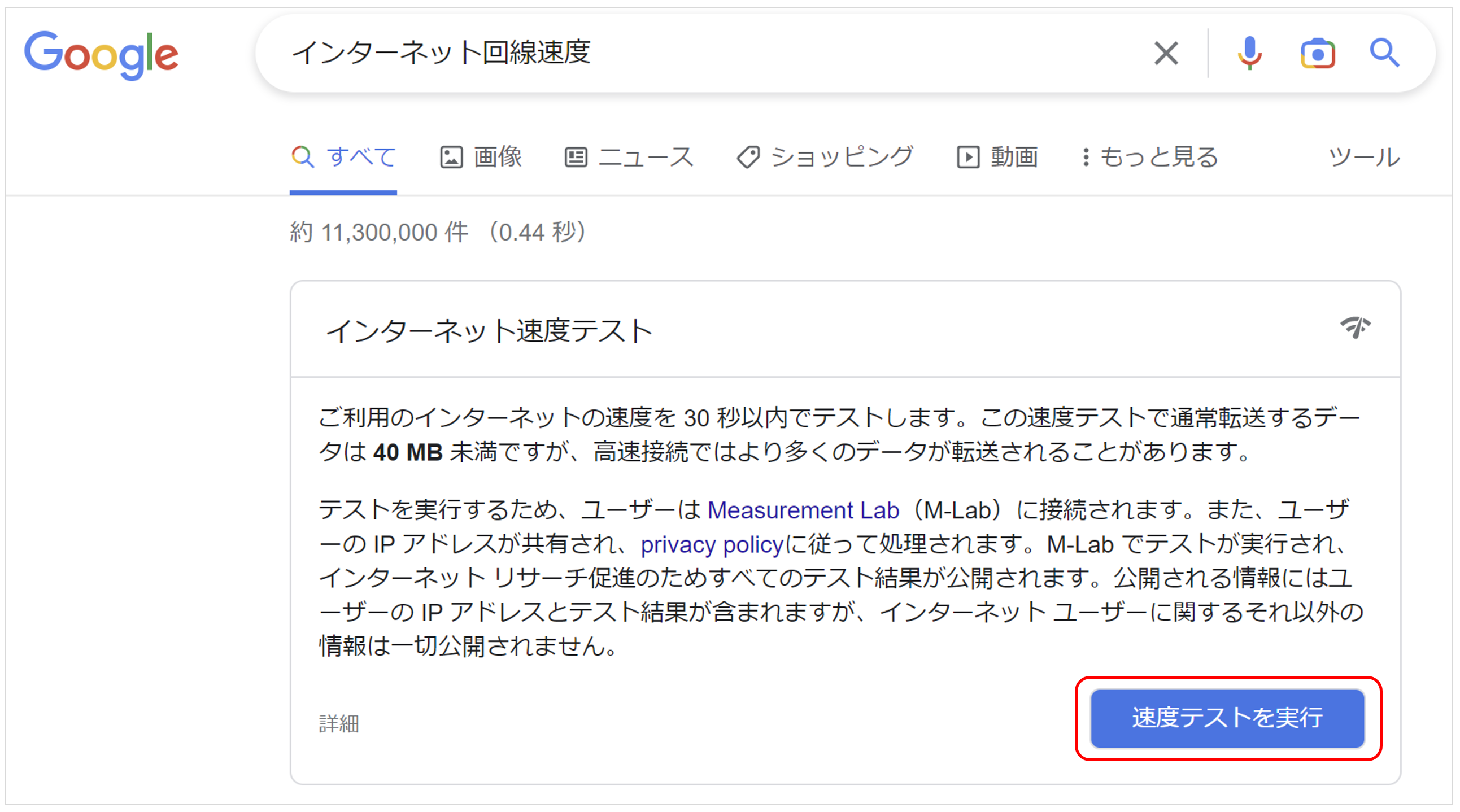Start voice search with microphone icon
1460x812 pixels.
pyautogui.click(x=1249, y=54)
